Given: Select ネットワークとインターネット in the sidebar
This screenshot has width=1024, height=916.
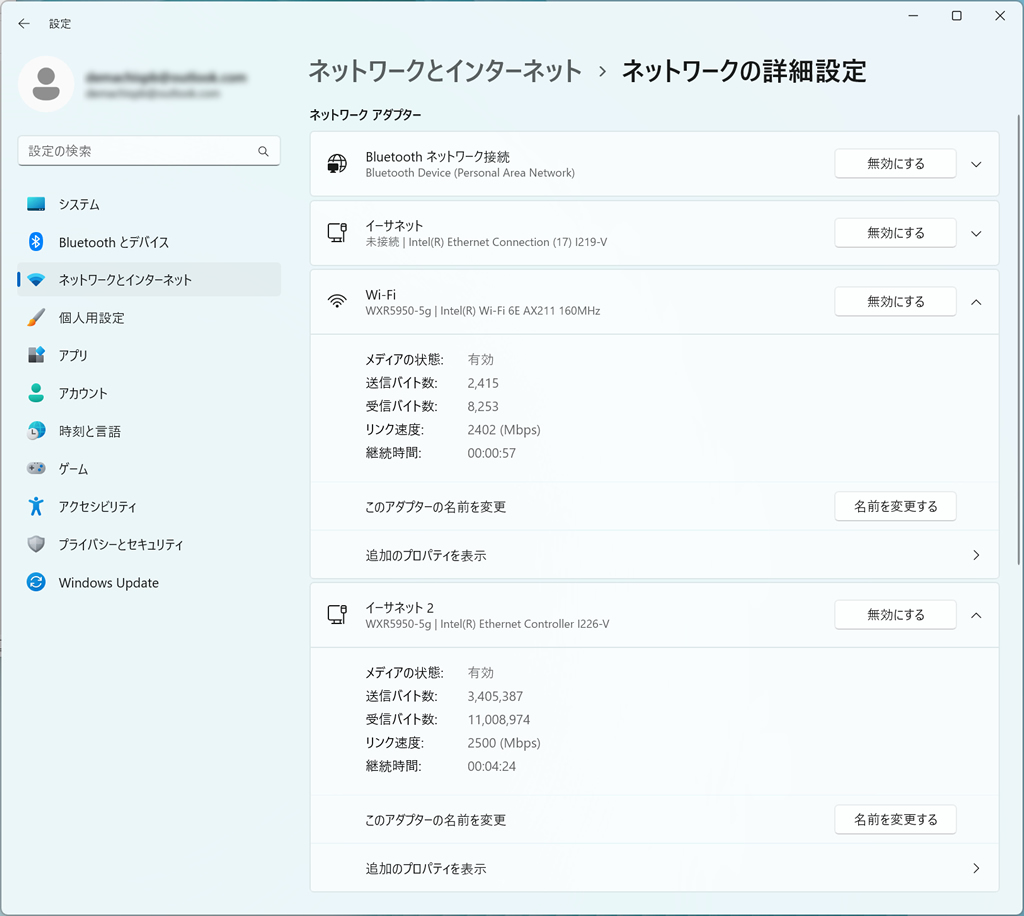Looking at the screenshot, I should [x=150, y=280].
